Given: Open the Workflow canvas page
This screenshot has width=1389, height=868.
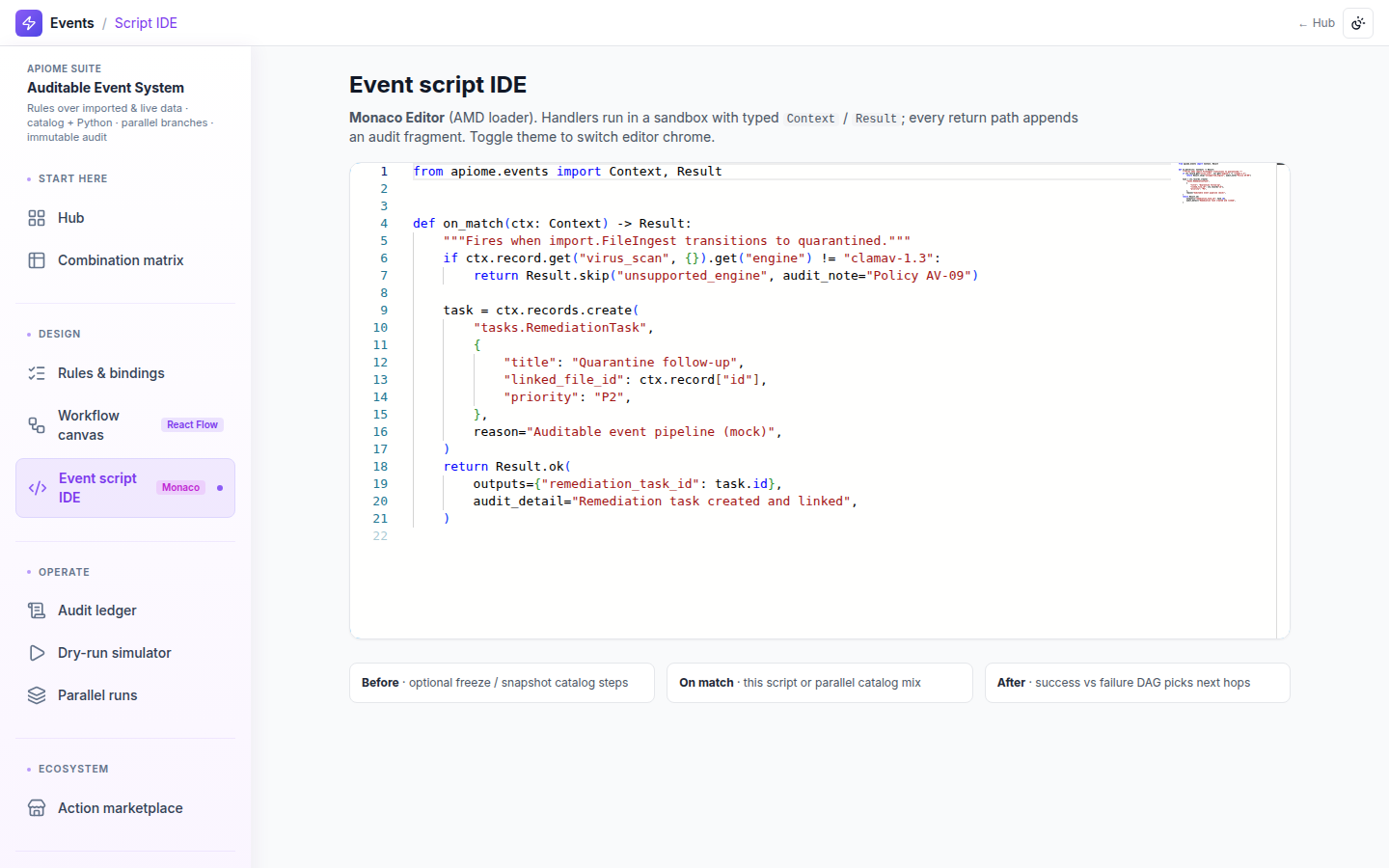Looking at the screenshot, I should [x=125, y=425].
